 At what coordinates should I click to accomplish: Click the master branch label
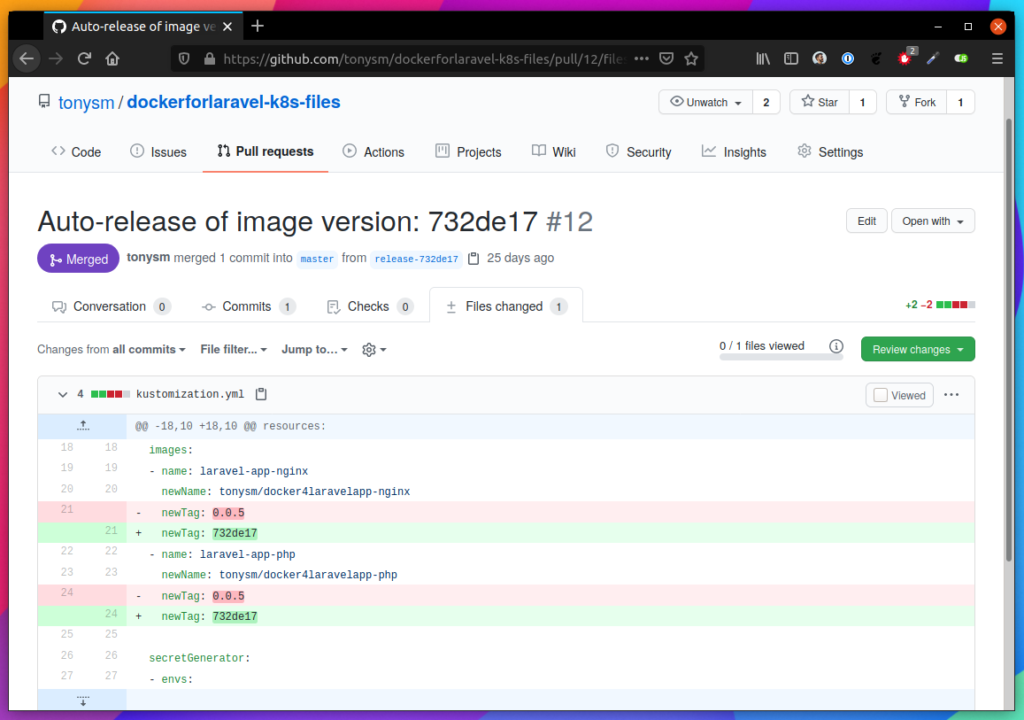[317, 259]
